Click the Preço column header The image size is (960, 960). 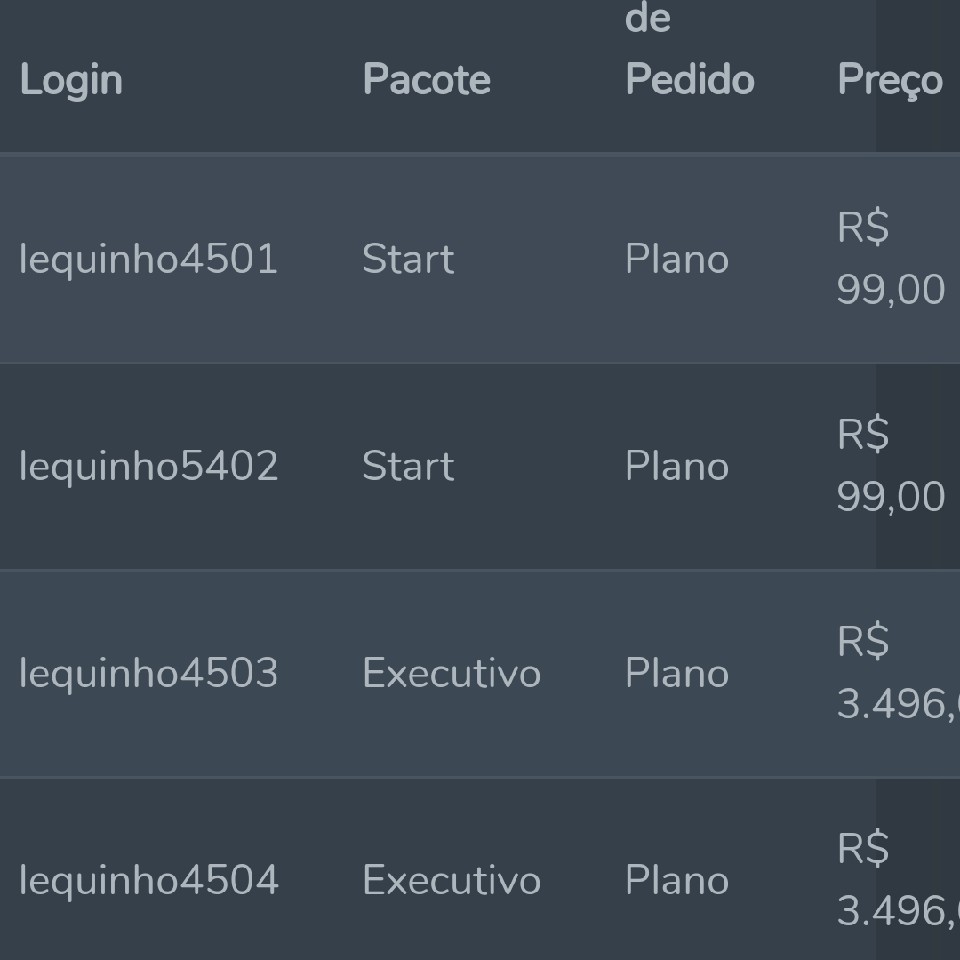click(890, 80)
